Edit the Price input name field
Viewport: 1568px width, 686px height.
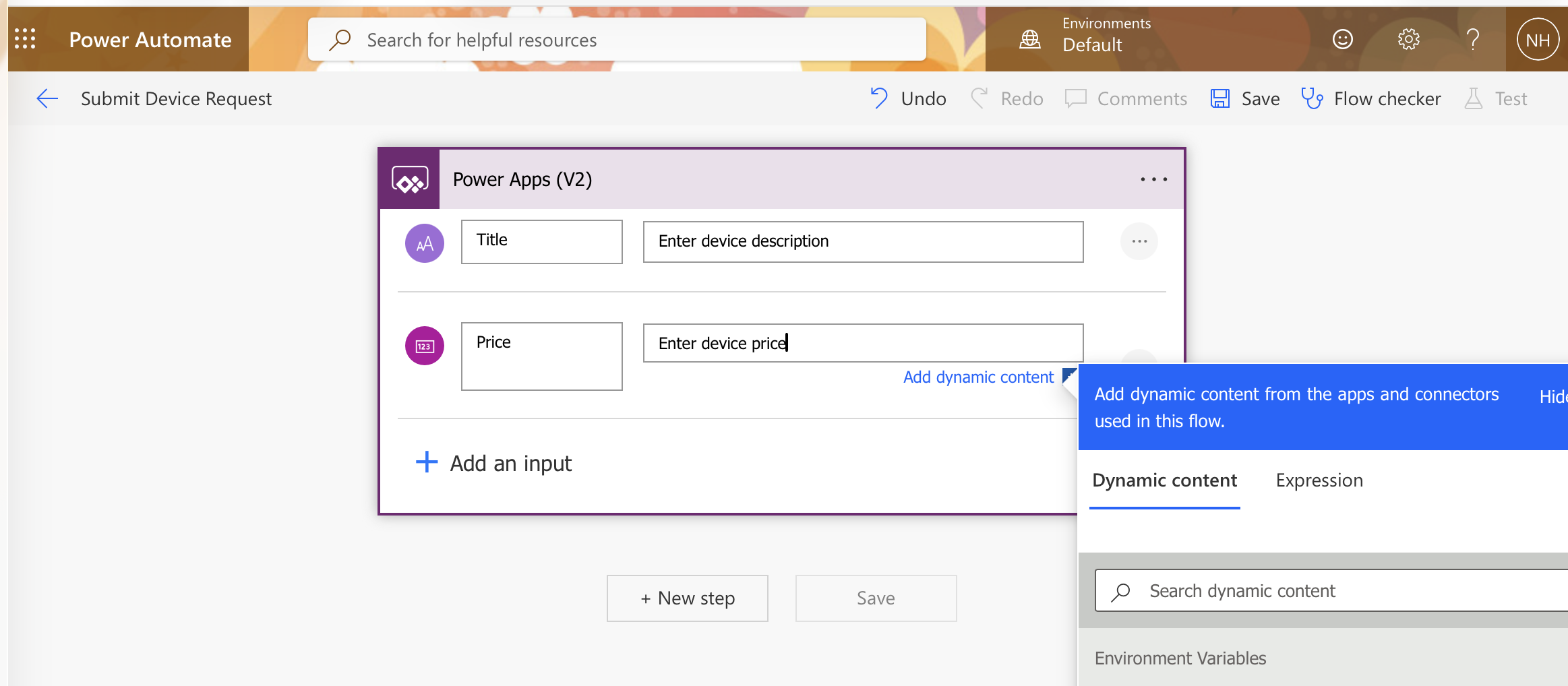tap(542, 356)
